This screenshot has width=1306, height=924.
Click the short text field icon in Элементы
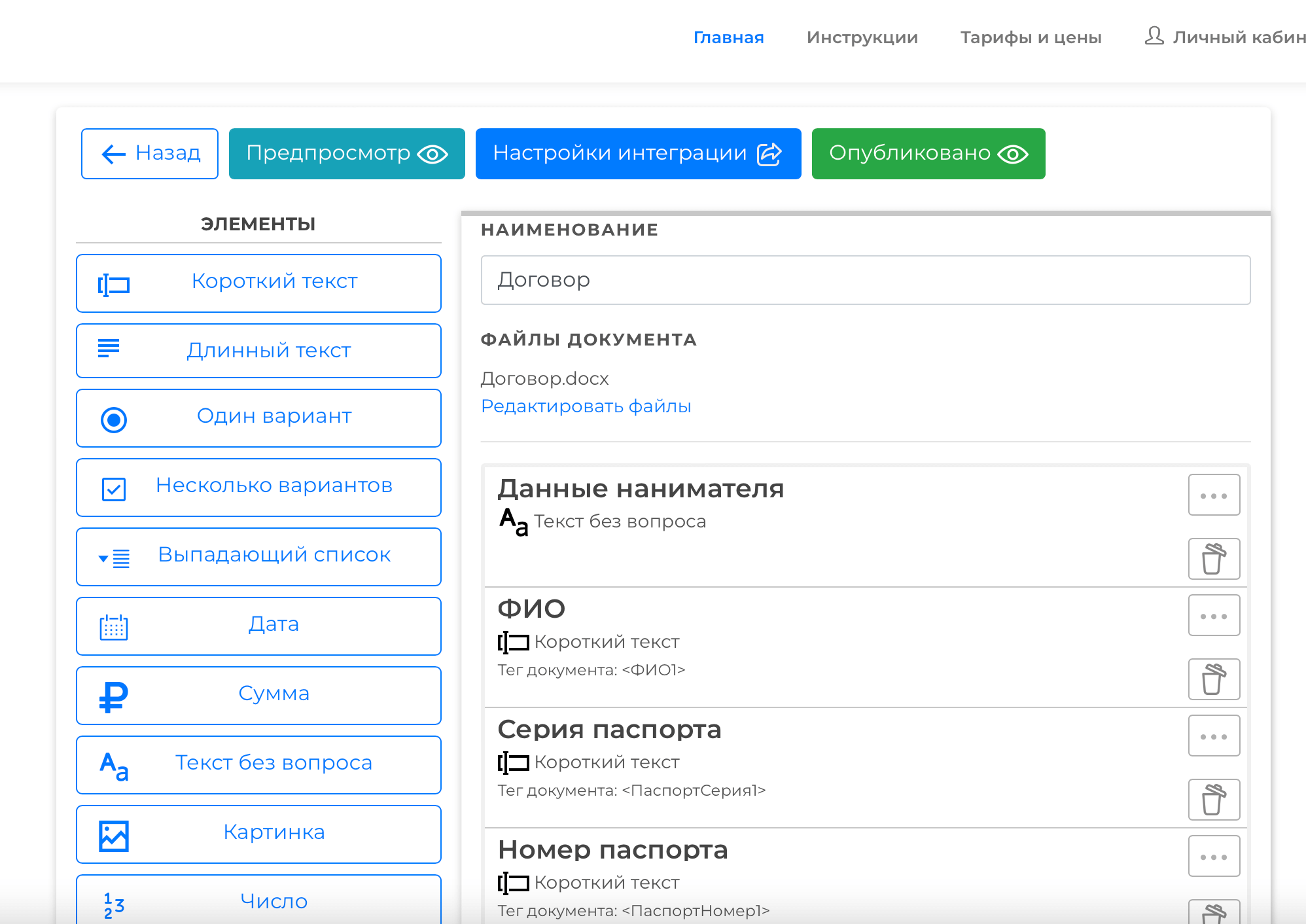(x=114, y=285)
